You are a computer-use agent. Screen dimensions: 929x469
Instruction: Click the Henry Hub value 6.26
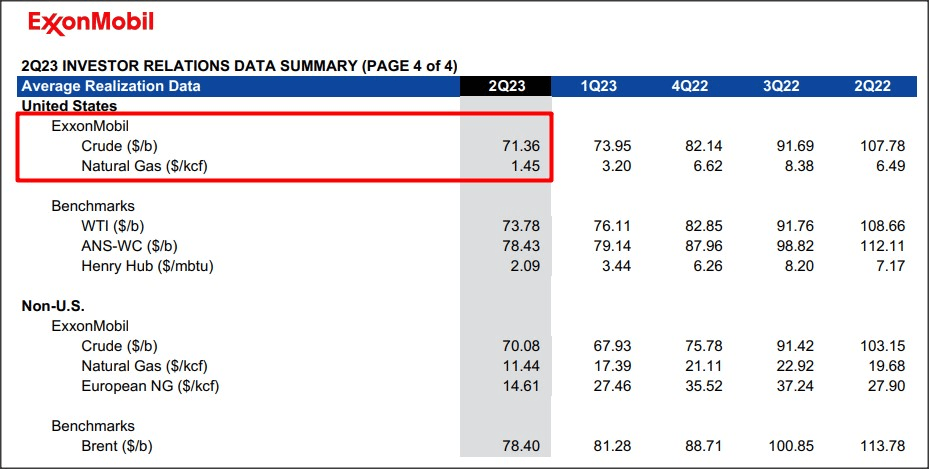pos(708,266)
